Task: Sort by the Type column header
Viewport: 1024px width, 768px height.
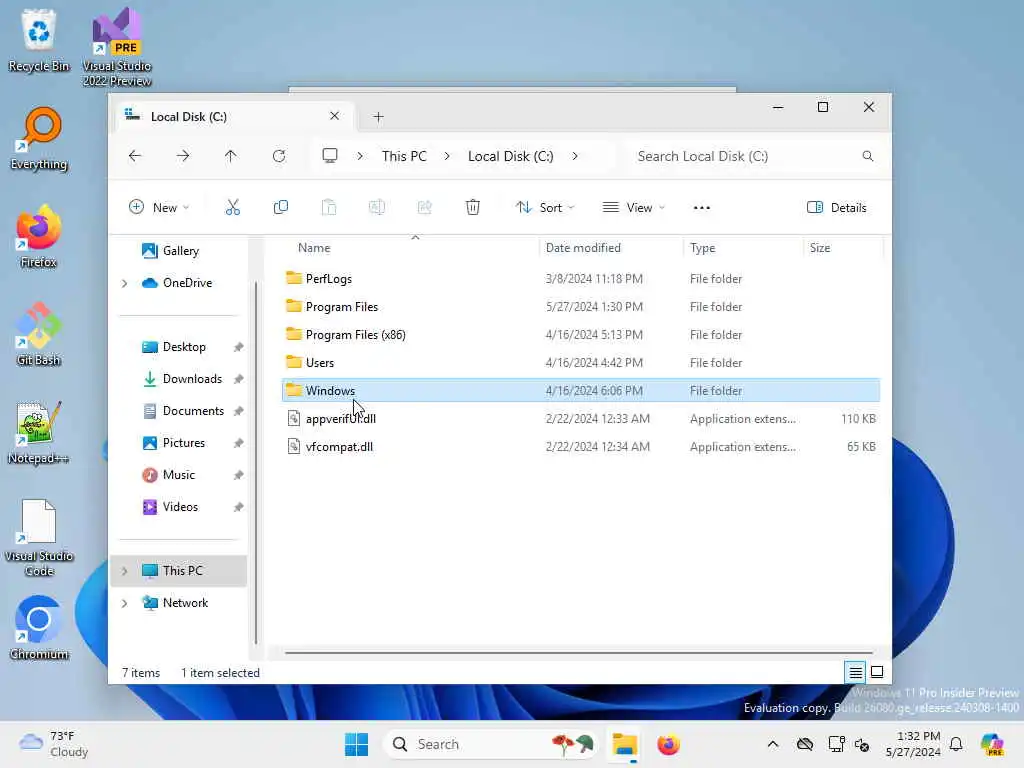Action: pyautogui.click(x=703, y=248)
